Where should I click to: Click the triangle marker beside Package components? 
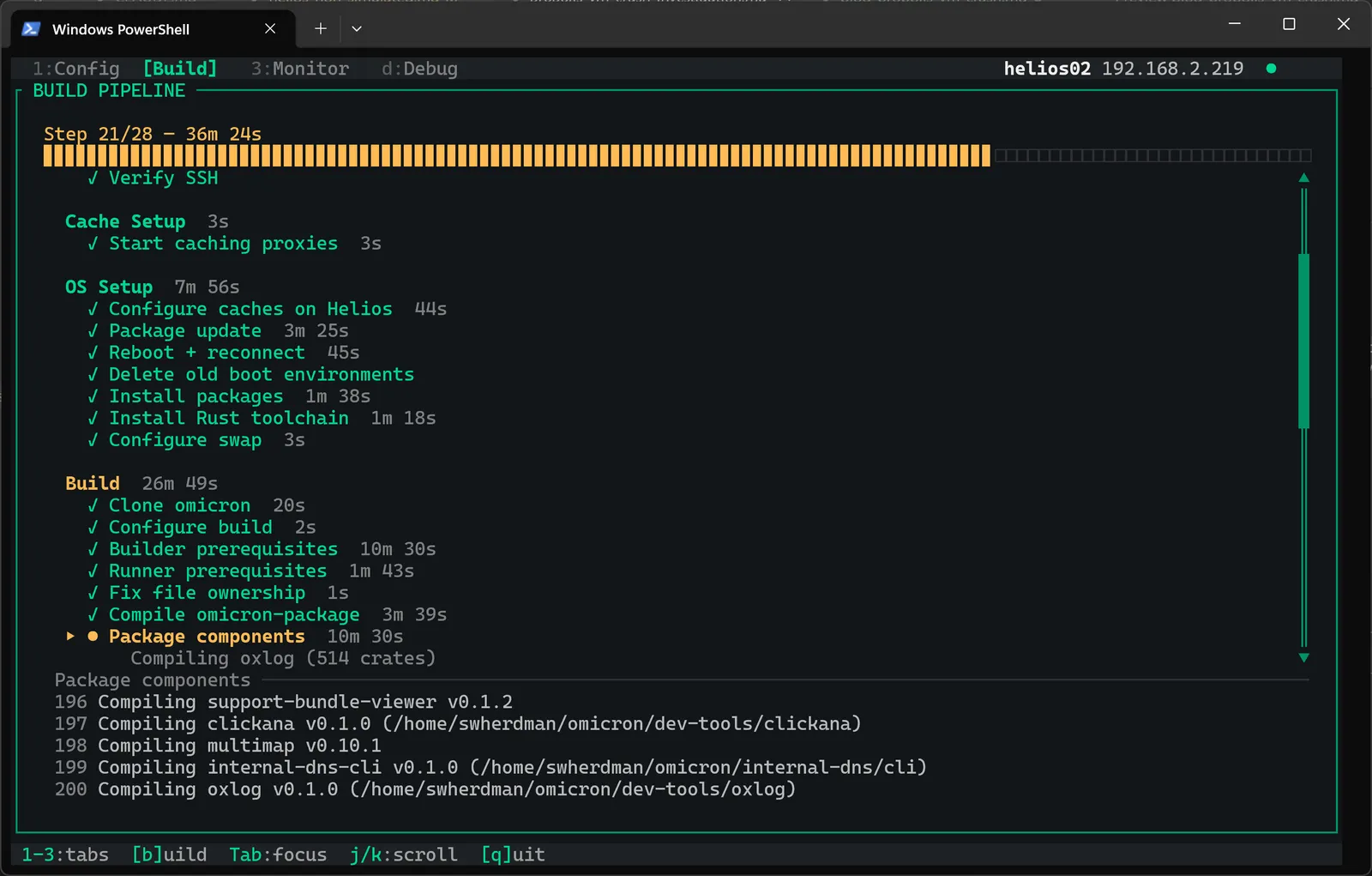pyautogui.click(x=70, y=637)
